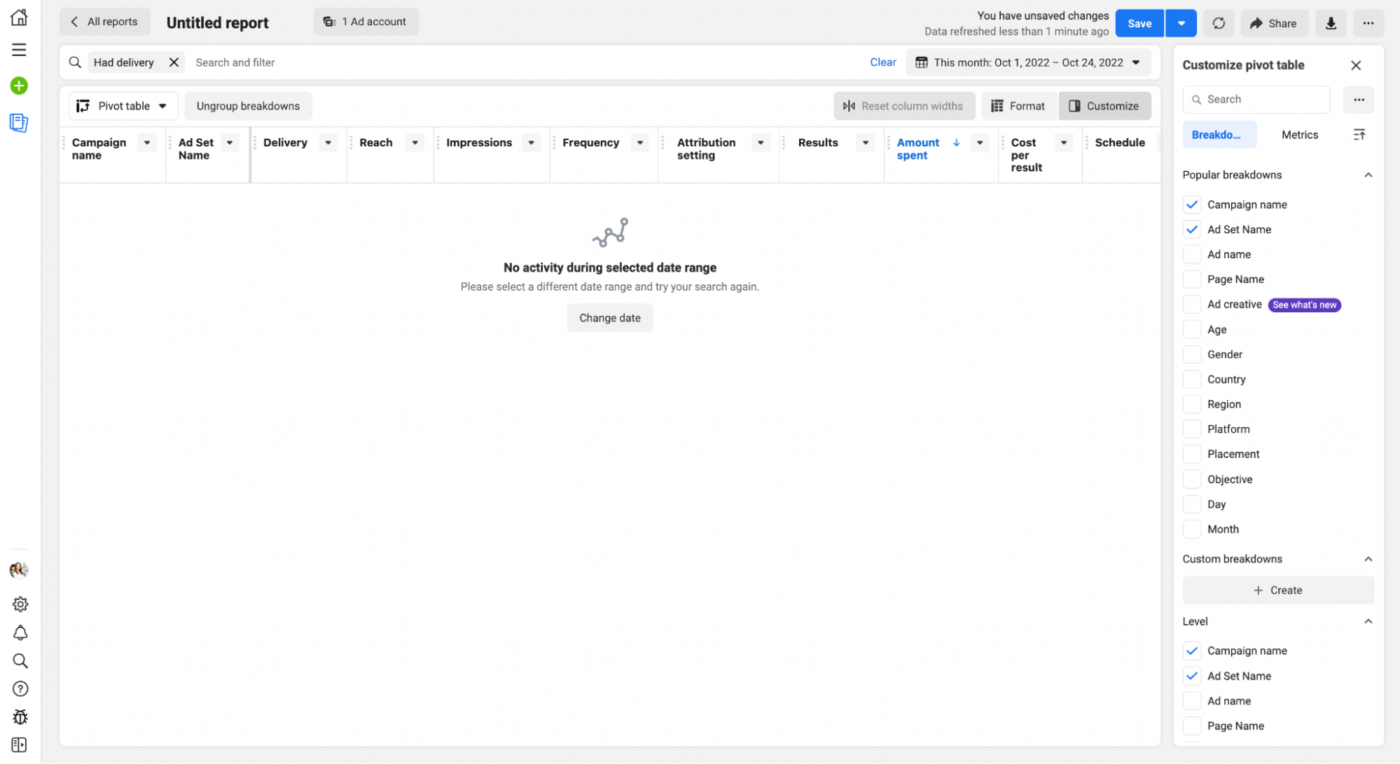Click the bug report icon

(x=19, y=717)
